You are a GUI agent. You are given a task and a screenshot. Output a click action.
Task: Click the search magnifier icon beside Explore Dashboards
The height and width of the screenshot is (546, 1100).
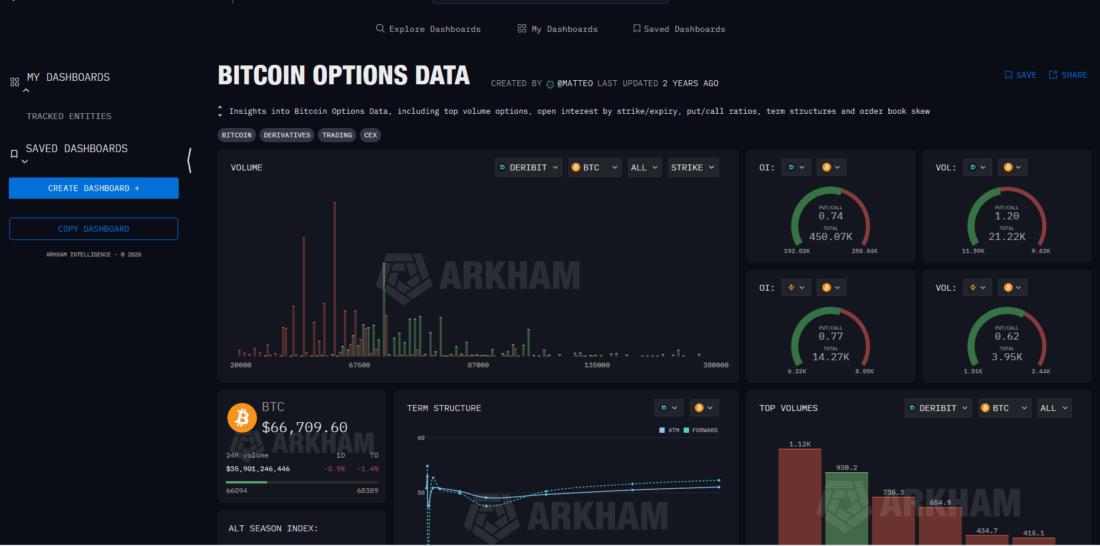click(380, 29)
